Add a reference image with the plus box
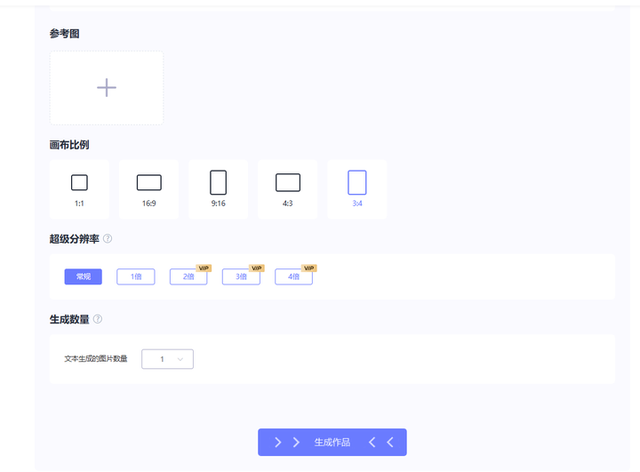The image size is (640, 472). coord(107,88)
